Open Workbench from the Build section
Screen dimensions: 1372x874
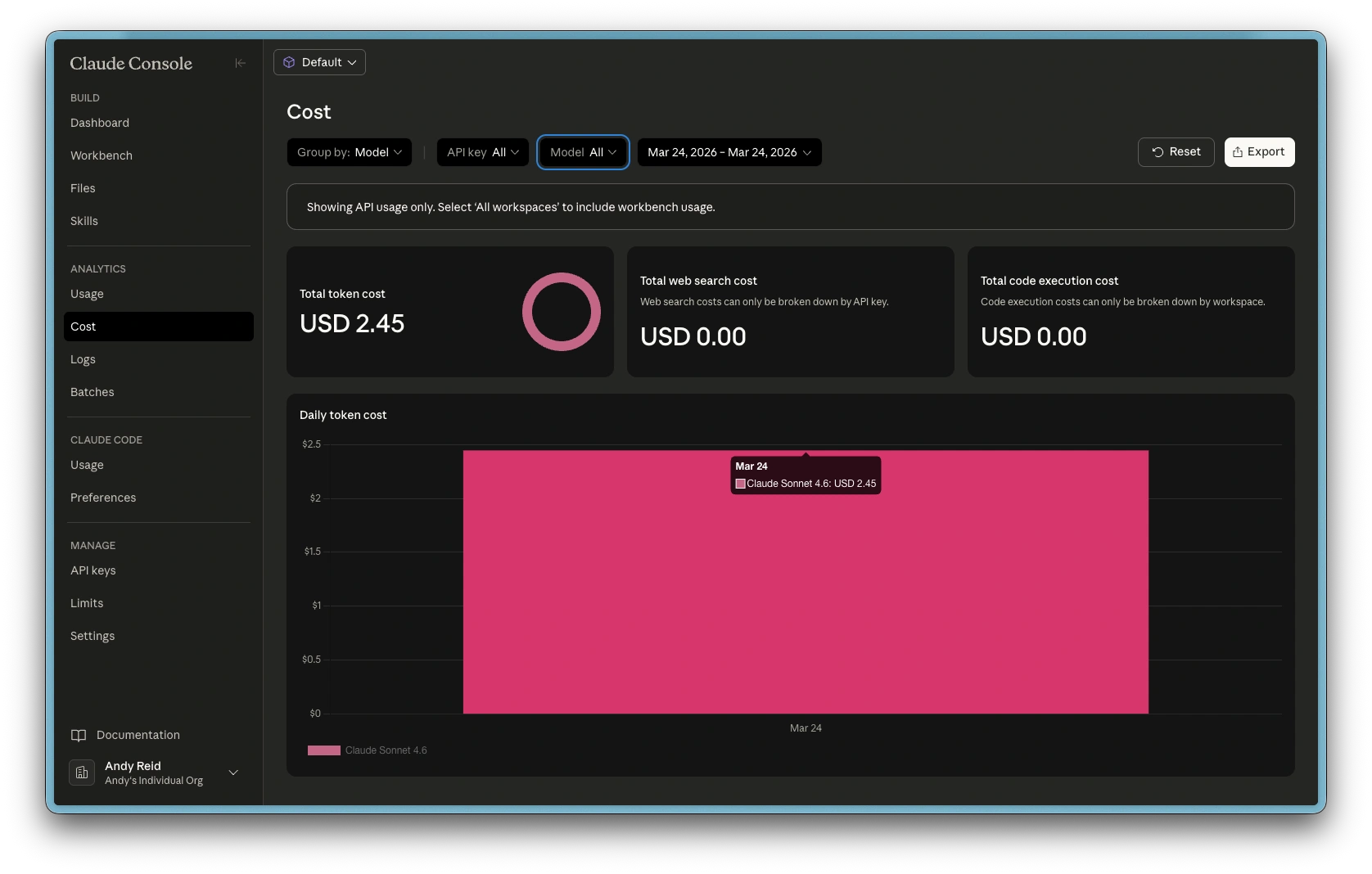(x=102, y=155)
